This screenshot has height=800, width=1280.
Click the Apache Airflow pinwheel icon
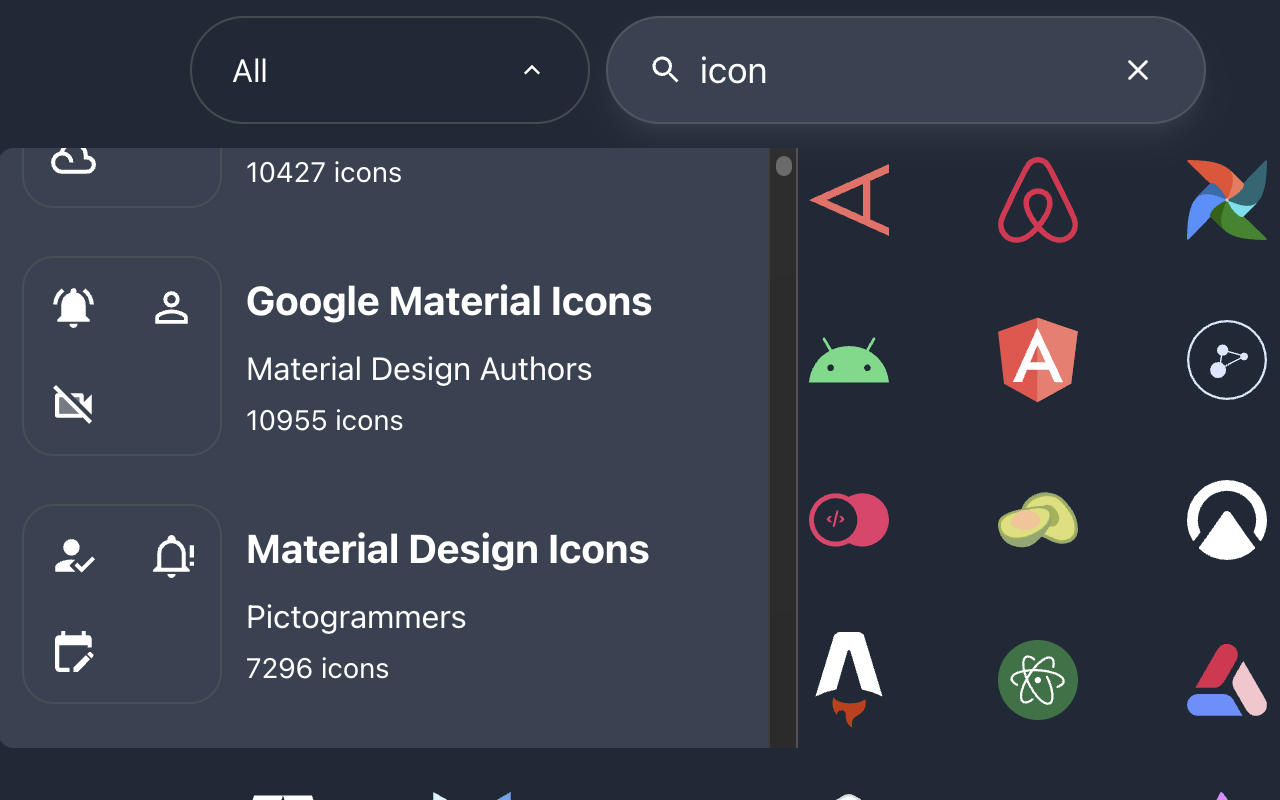pos(1226,199)
